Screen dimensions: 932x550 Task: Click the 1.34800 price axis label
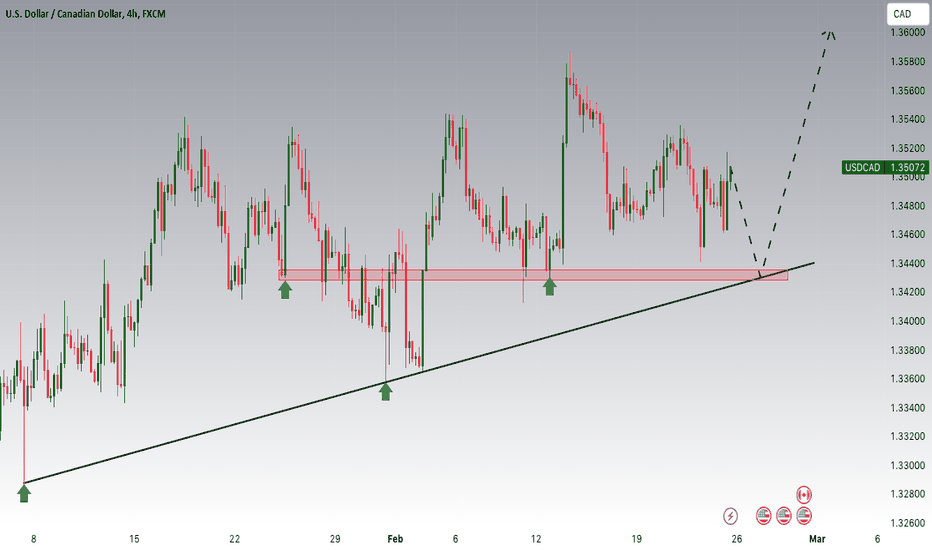tap(908, 206)
